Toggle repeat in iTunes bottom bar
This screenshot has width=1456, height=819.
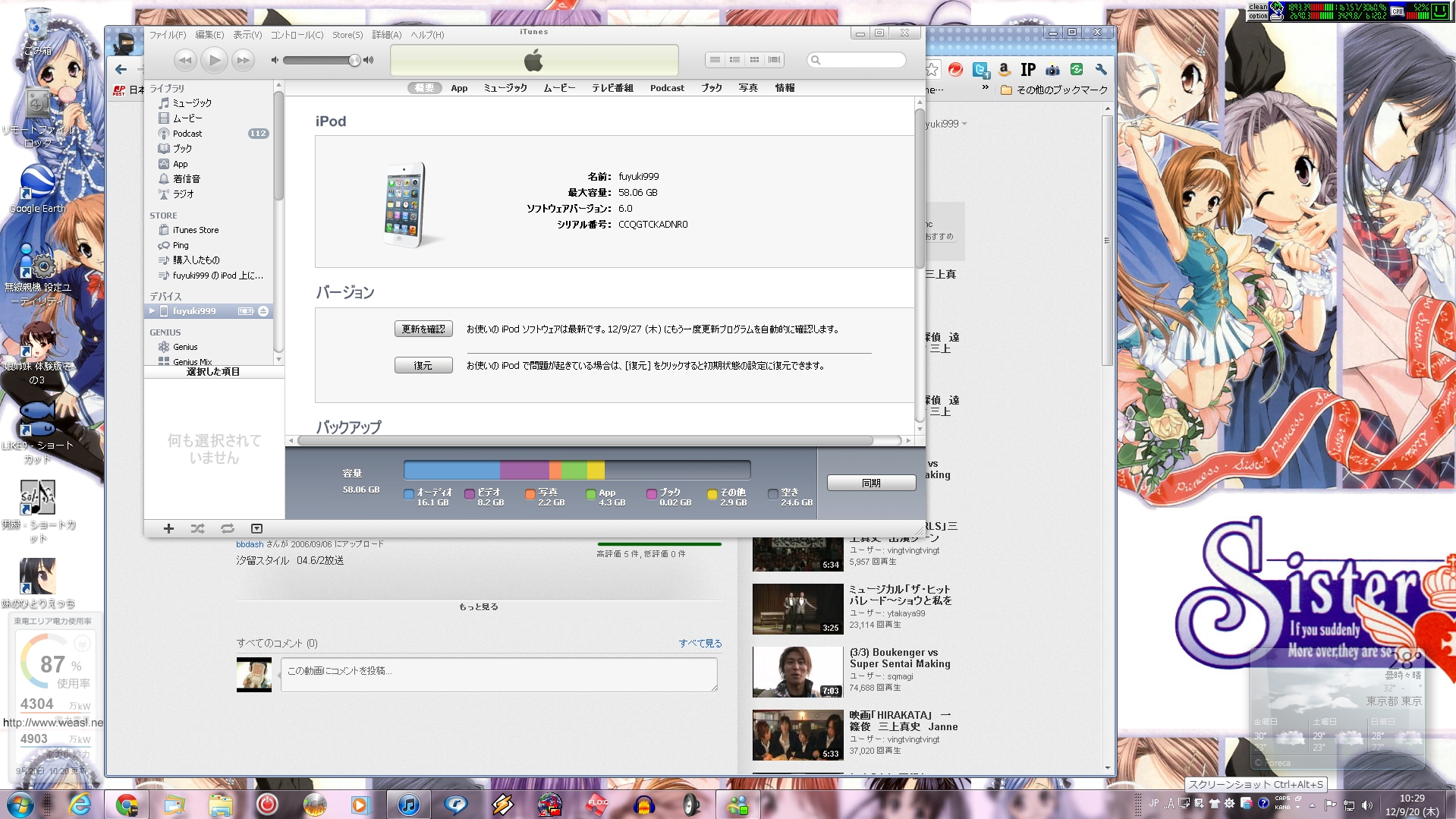pyautogui.click(x=227, y=528)
